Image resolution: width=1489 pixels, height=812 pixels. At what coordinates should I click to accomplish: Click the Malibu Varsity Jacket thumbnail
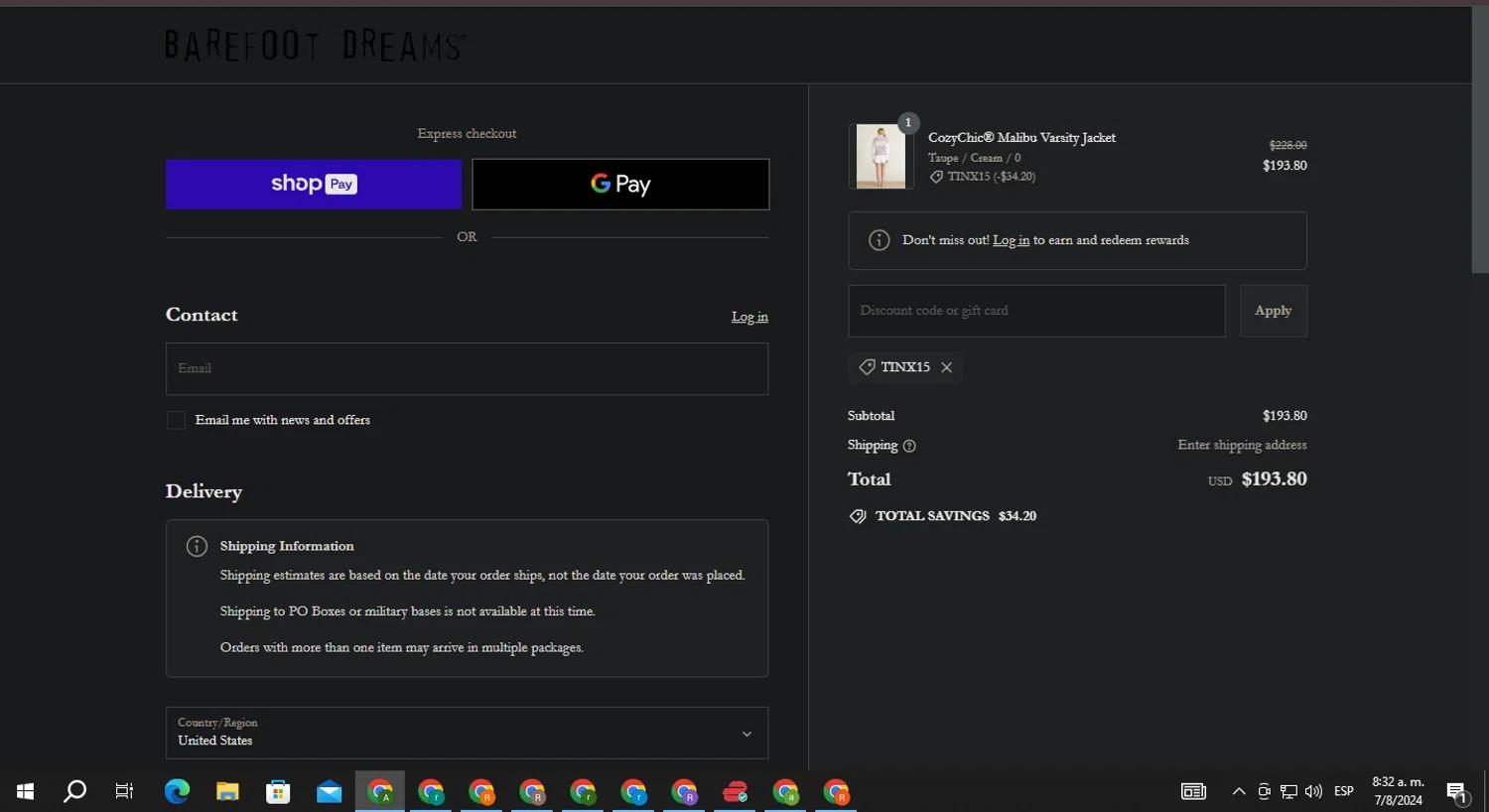click(880, 157)
